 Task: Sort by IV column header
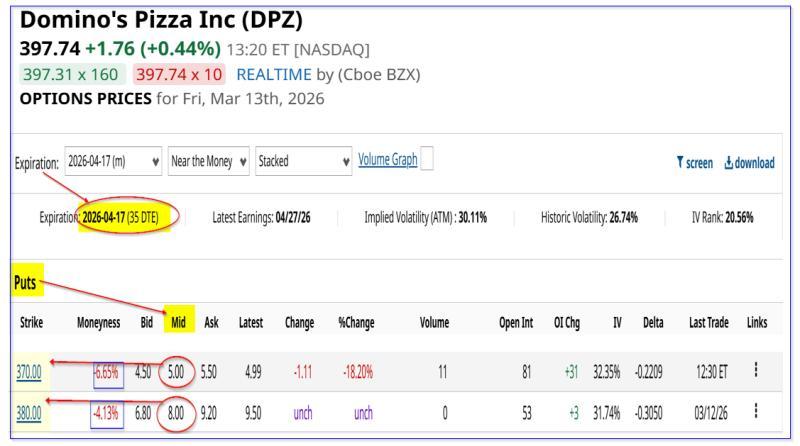coord(616,323)
